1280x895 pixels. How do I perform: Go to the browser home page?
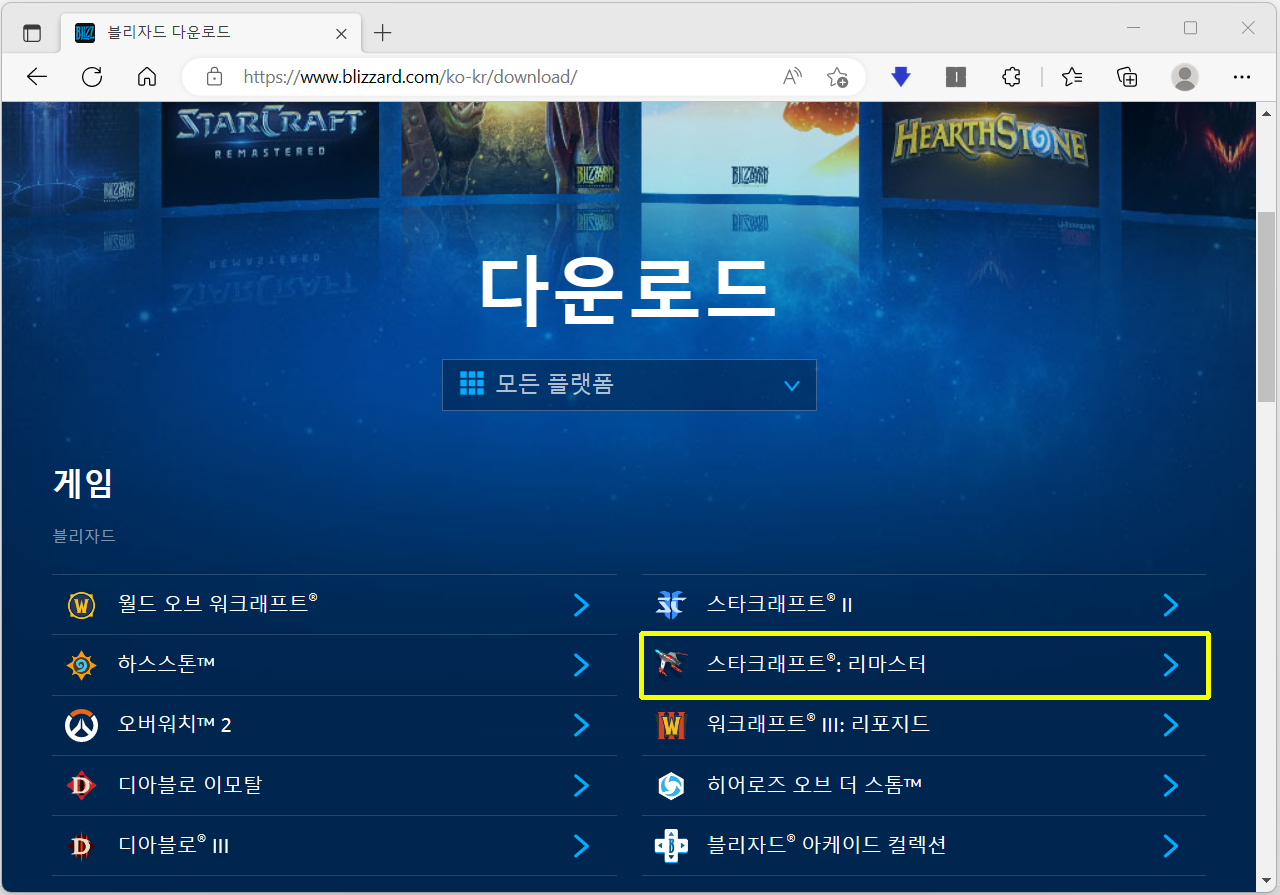tap(147, 77)
